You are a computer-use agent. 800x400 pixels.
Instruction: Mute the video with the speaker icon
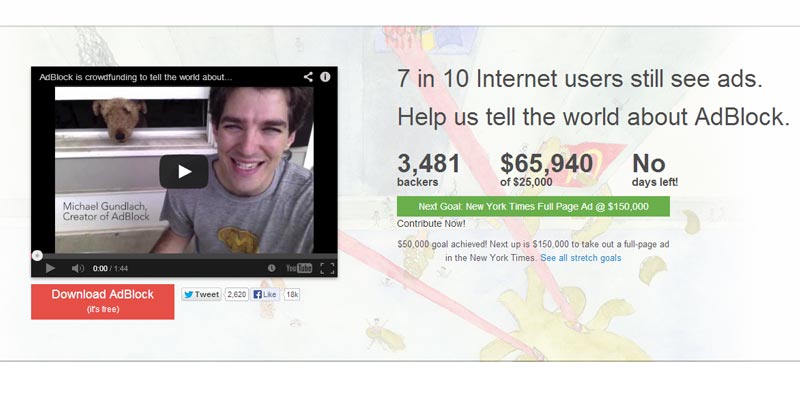click(x=78, y=268)
